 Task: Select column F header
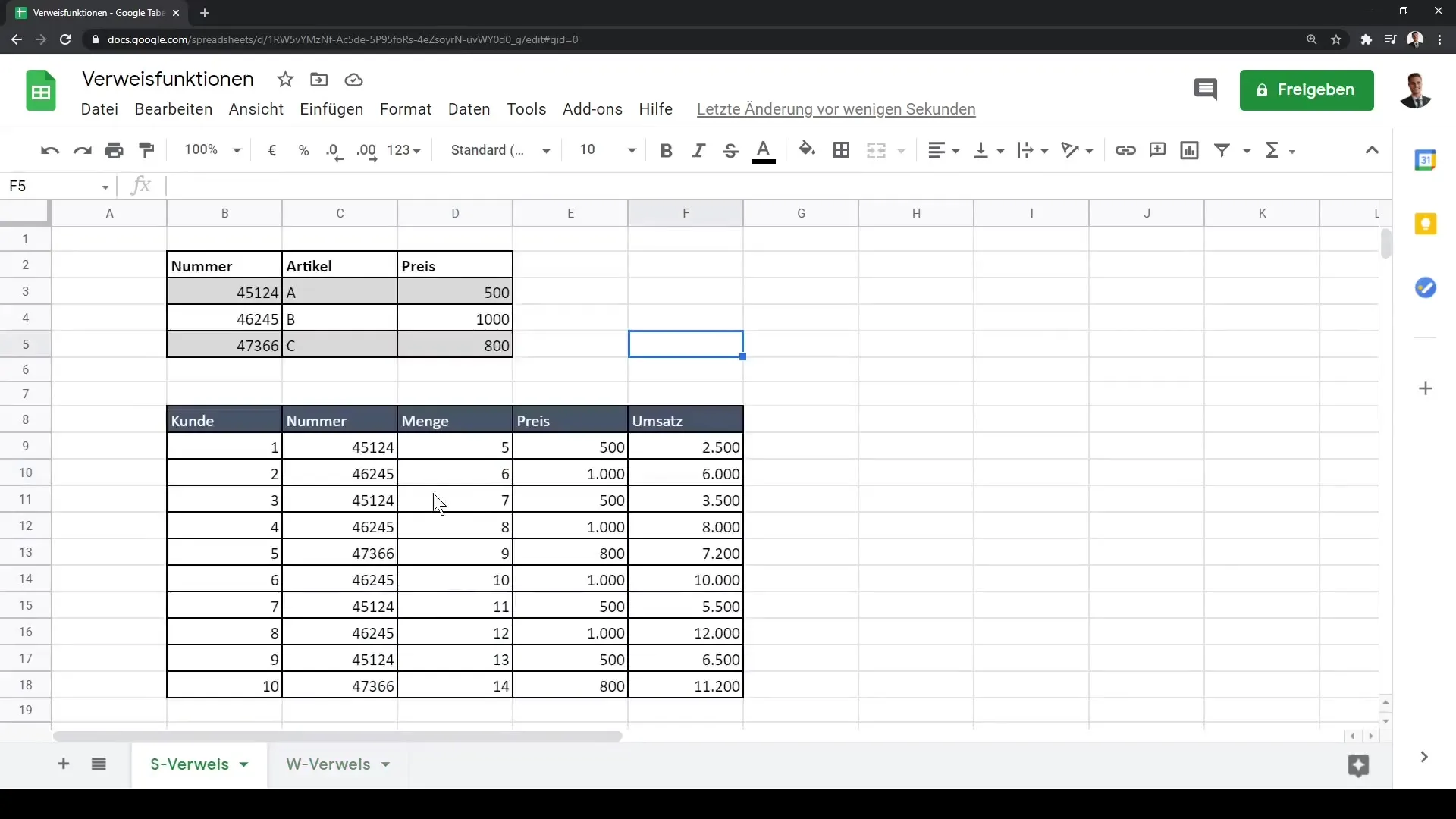tap(686, 213)
